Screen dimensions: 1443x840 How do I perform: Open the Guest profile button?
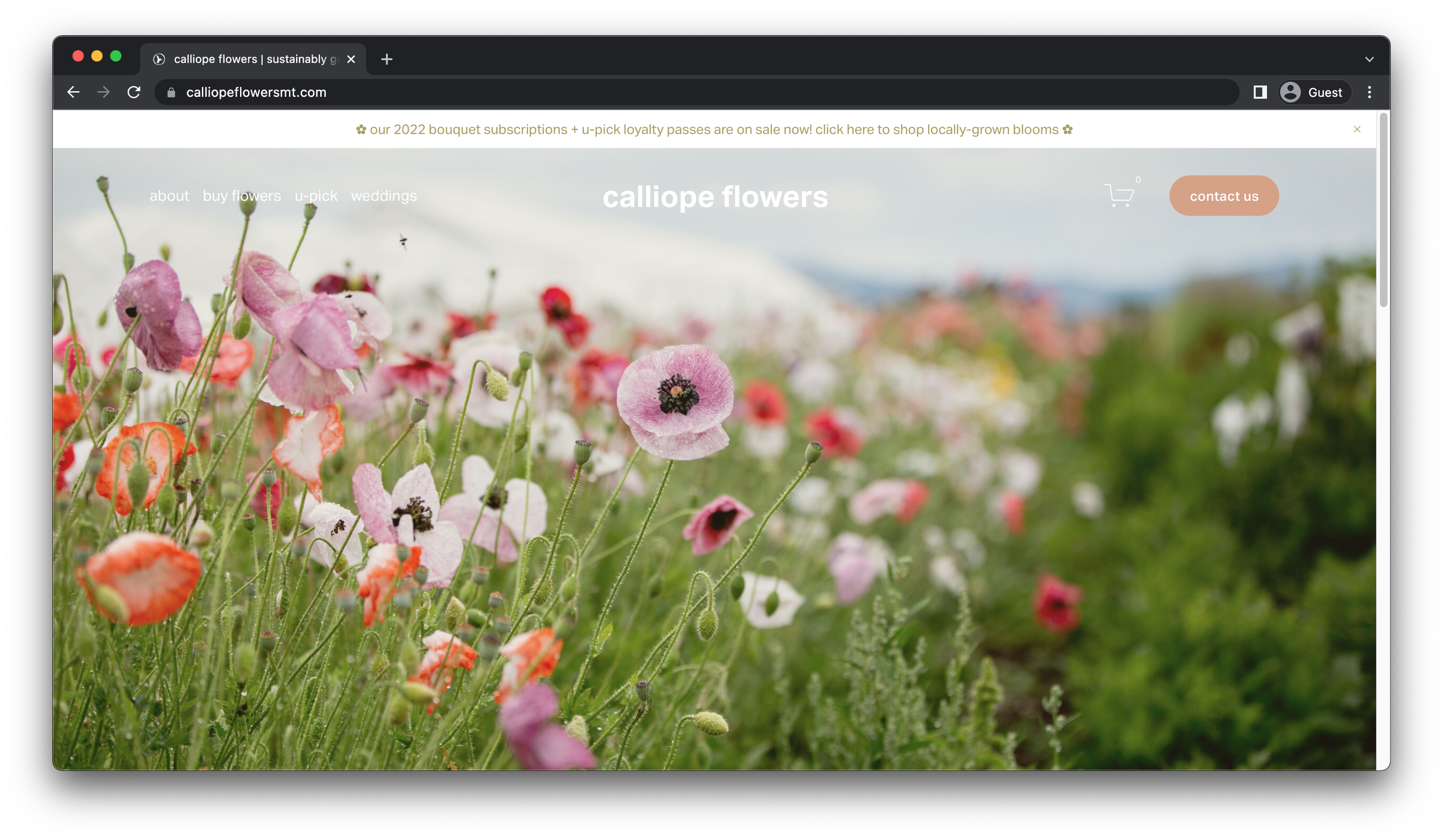pos(1314,92)
